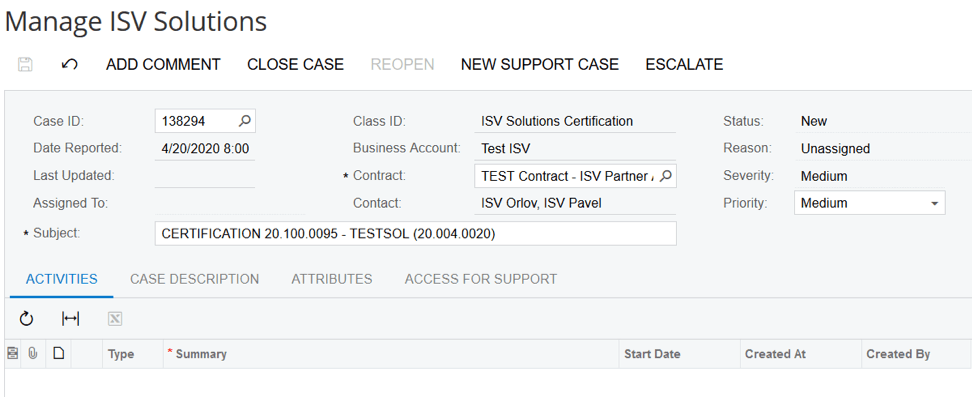Click Class ID value ISV Solutions Certification
The height and width of the screenshot is (397, 972).
[557, 121]
